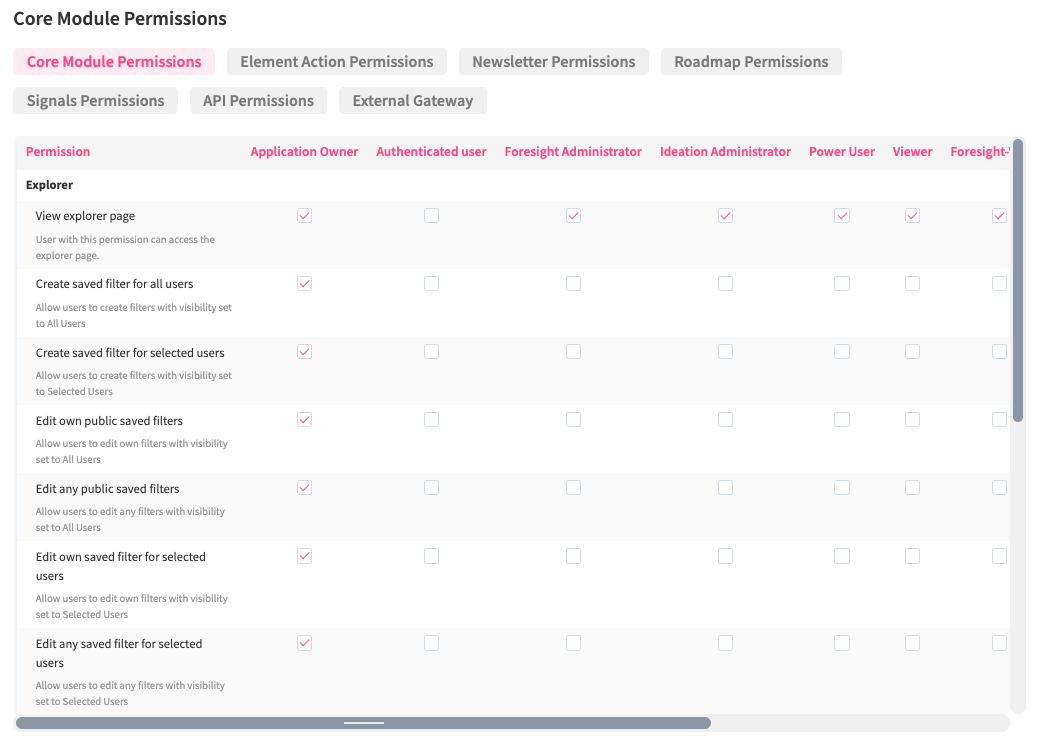1038x740 pixels.
Task: Check Edit any public saved filters for Viewer
Action: [x=912, y=488]
